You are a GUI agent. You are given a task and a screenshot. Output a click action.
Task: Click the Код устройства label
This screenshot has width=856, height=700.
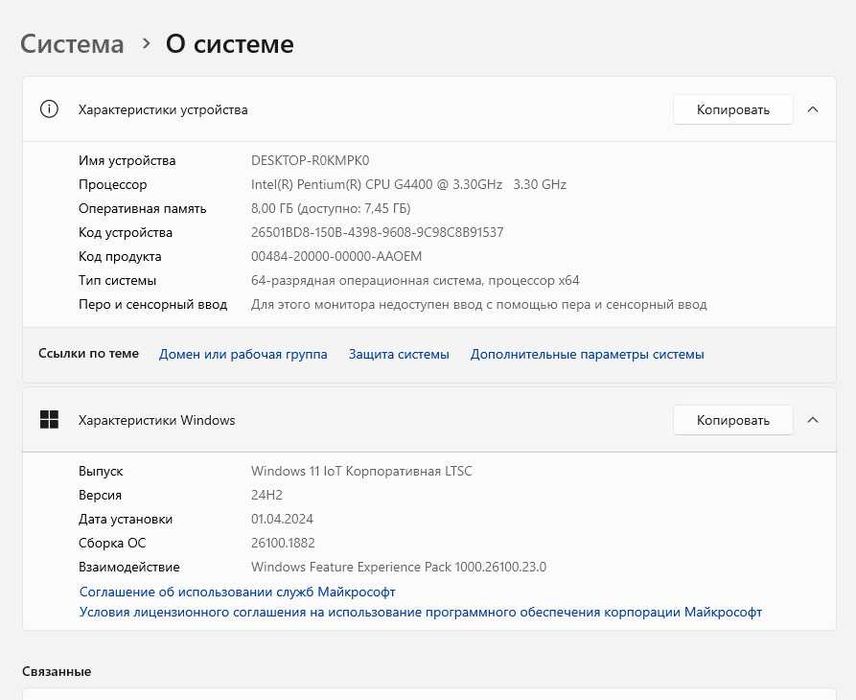[126, 233]
